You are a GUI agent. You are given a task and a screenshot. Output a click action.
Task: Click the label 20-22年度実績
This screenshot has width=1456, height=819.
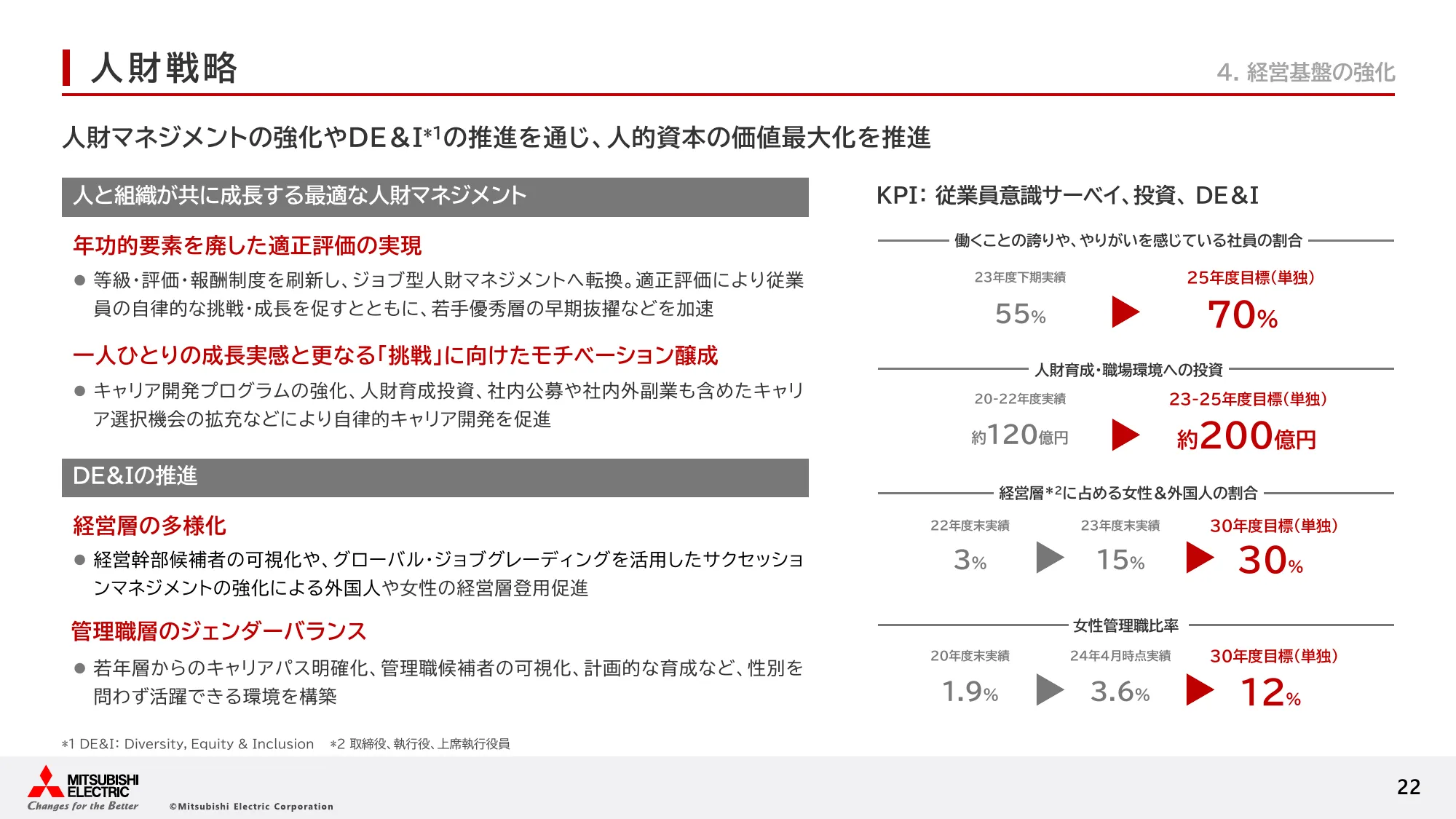pyautogui.click(x=1020, y=399)
